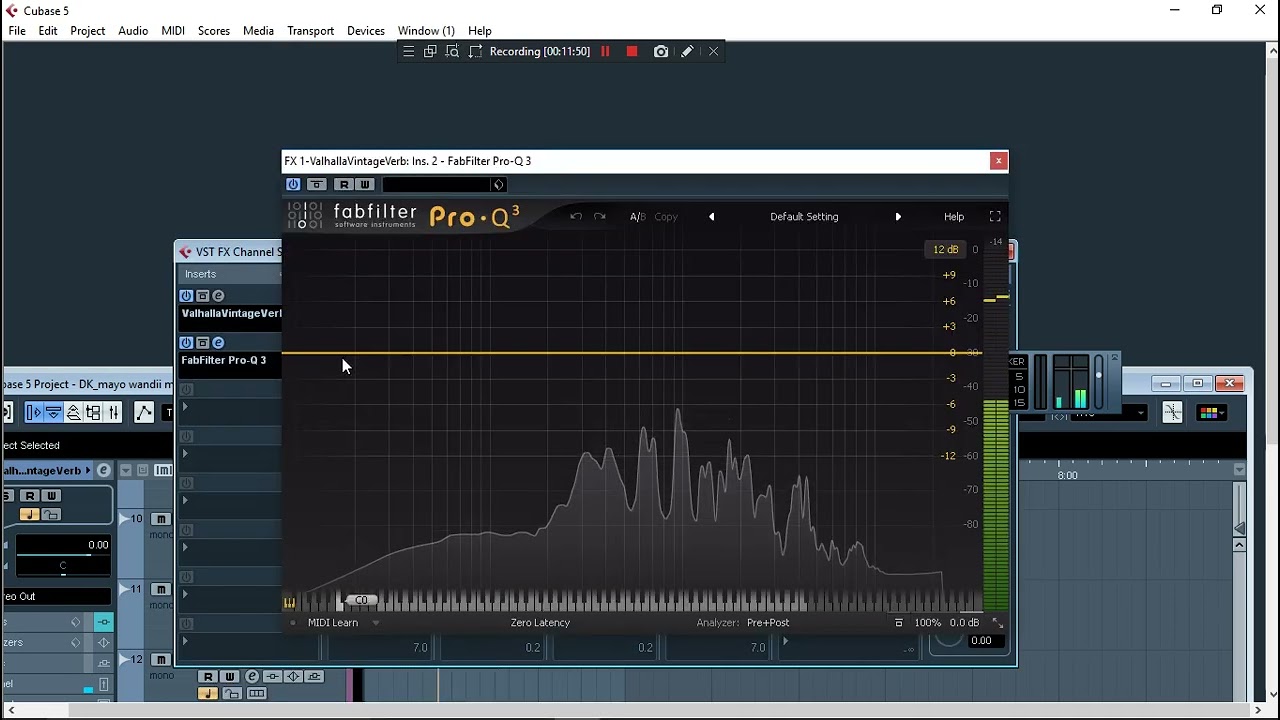Redo the last Pro-Q 3 change
The image size is (1280, 720).
[600, 216]
